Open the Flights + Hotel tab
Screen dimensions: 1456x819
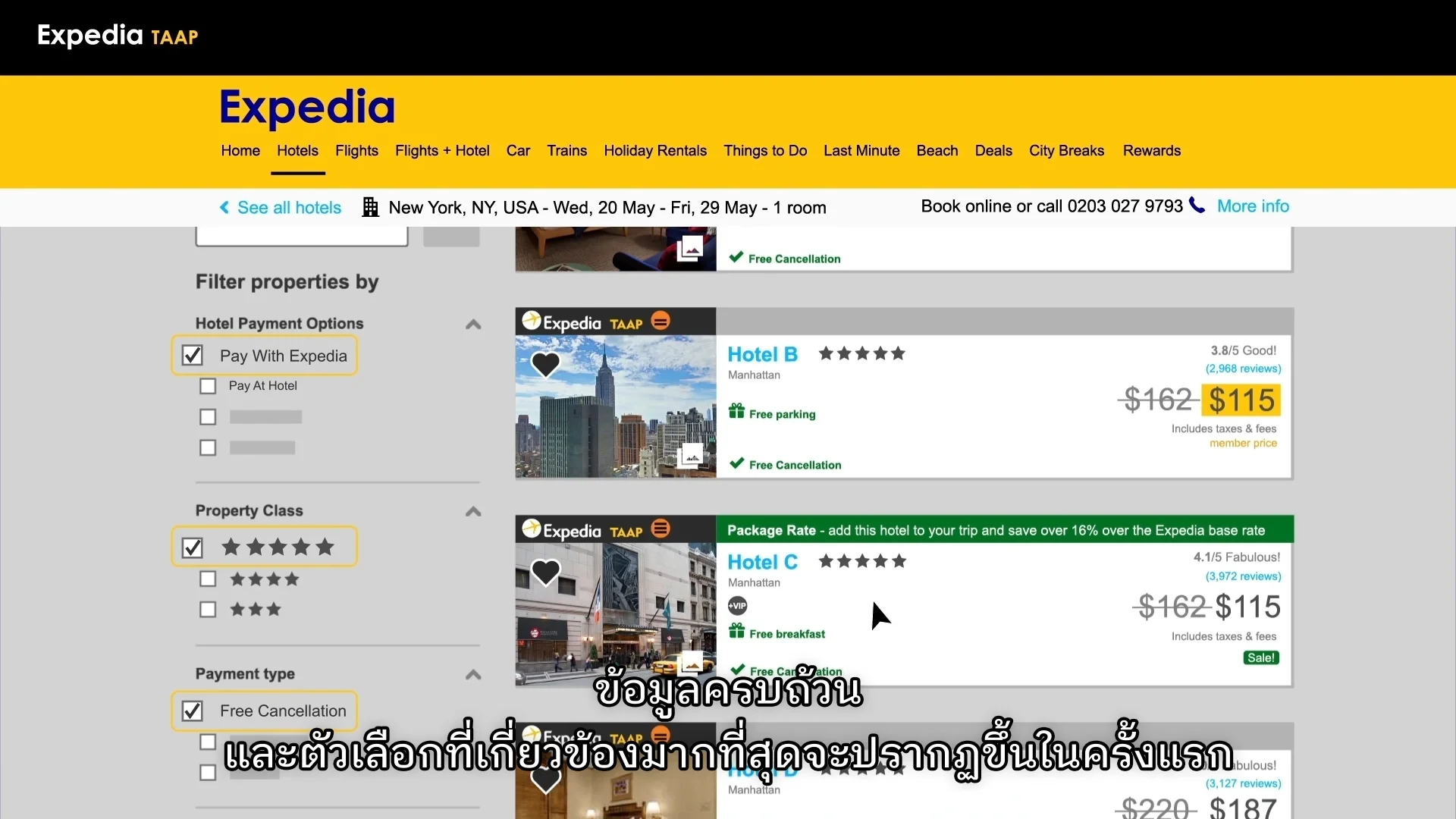[x=443, y=151]
